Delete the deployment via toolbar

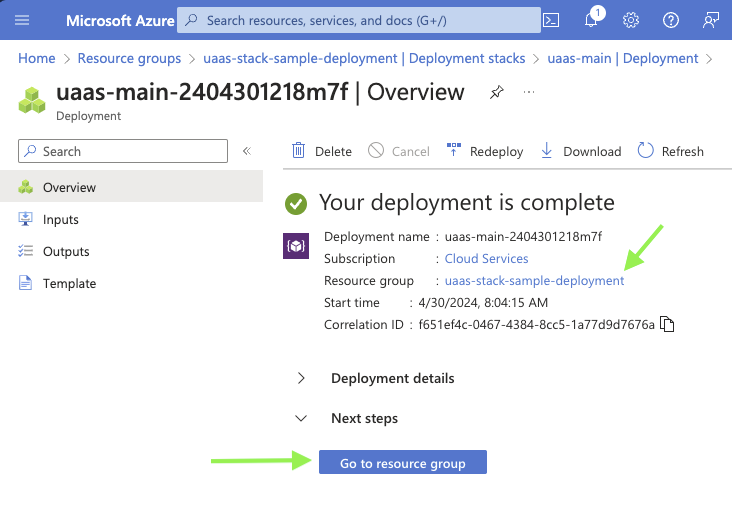pos(322,151)
